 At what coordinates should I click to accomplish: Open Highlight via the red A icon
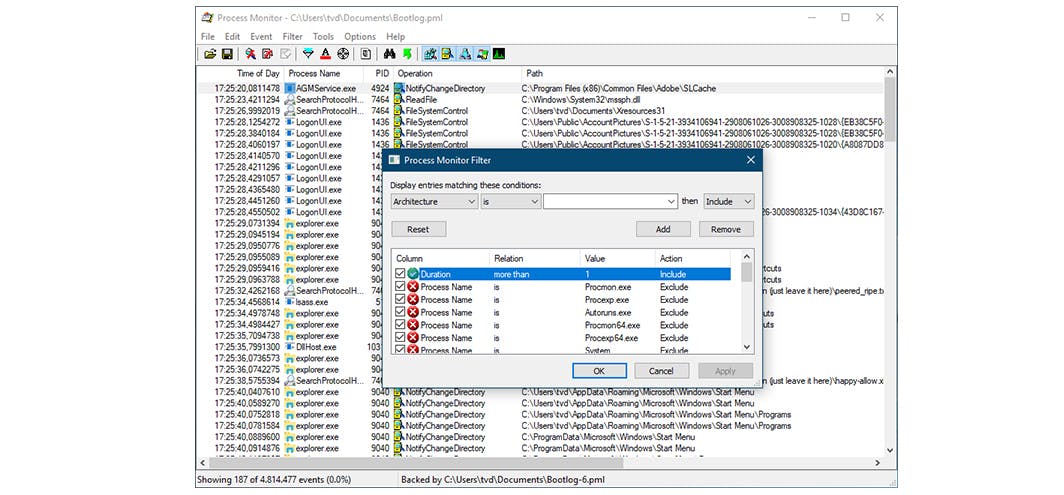[x=326, y=54]
